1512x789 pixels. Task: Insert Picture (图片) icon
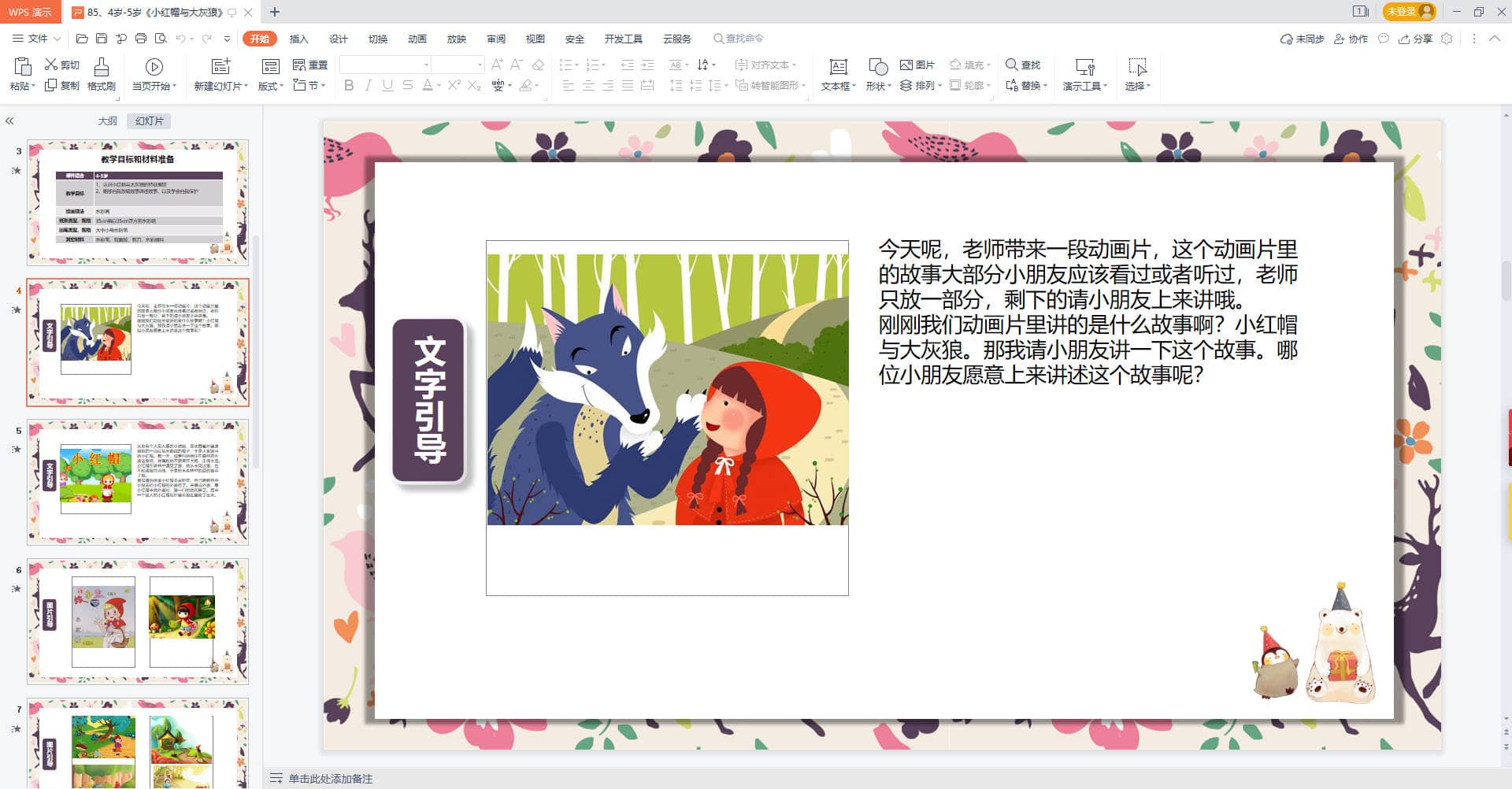pos(906,65)
